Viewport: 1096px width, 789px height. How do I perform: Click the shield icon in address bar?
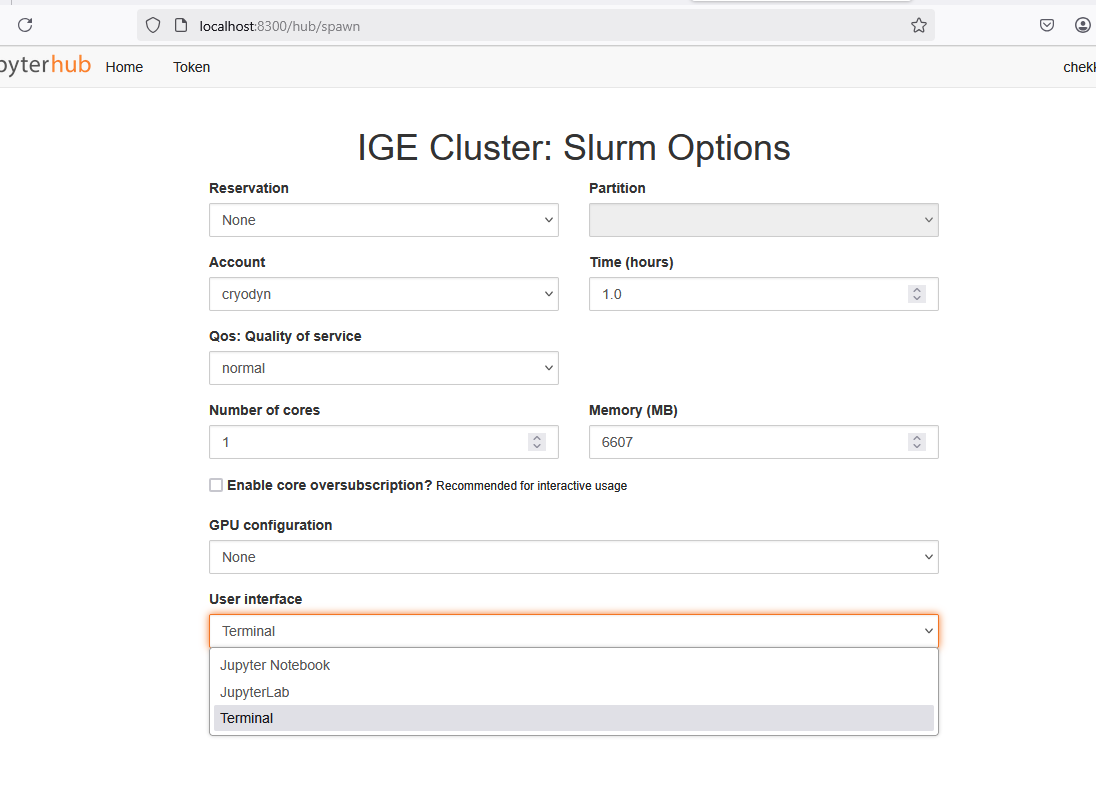point(153,26)
